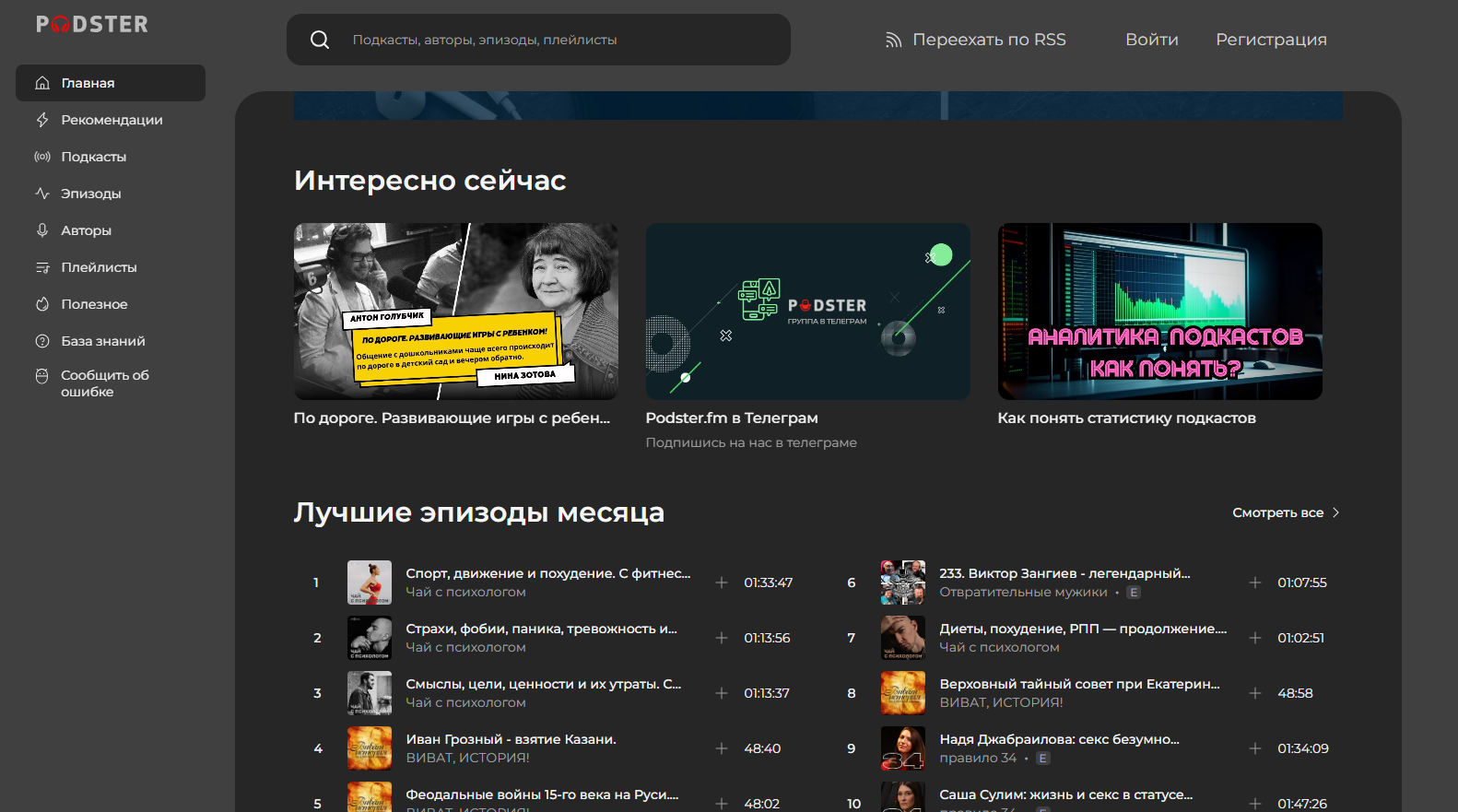Add Виктор Зангиев episode with plus icon
1458x812 pixels.
[1254, 583]
